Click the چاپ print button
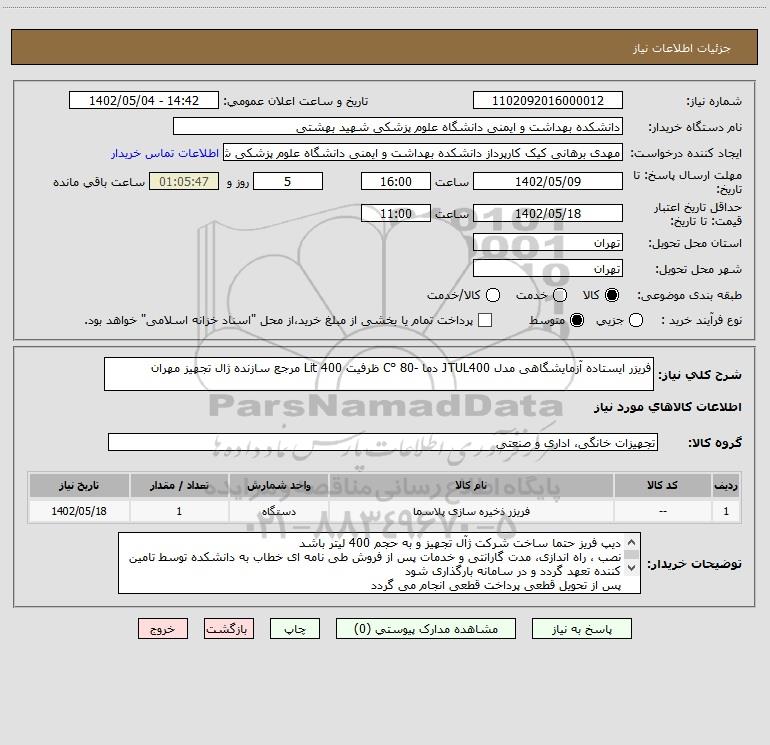The width and height of the screenshot is (770, 745). (x=295, y=629)
